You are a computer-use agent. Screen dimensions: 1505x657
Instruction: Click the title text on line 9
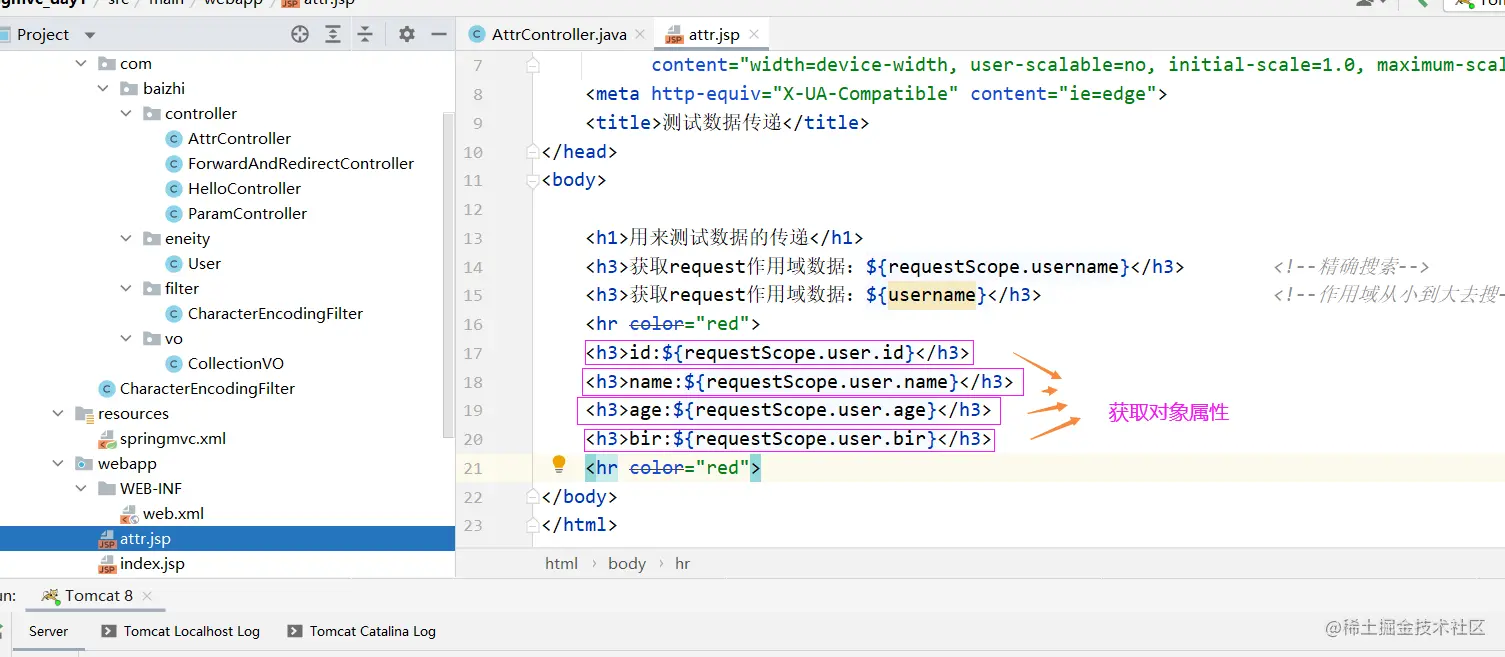pos(721,123)
